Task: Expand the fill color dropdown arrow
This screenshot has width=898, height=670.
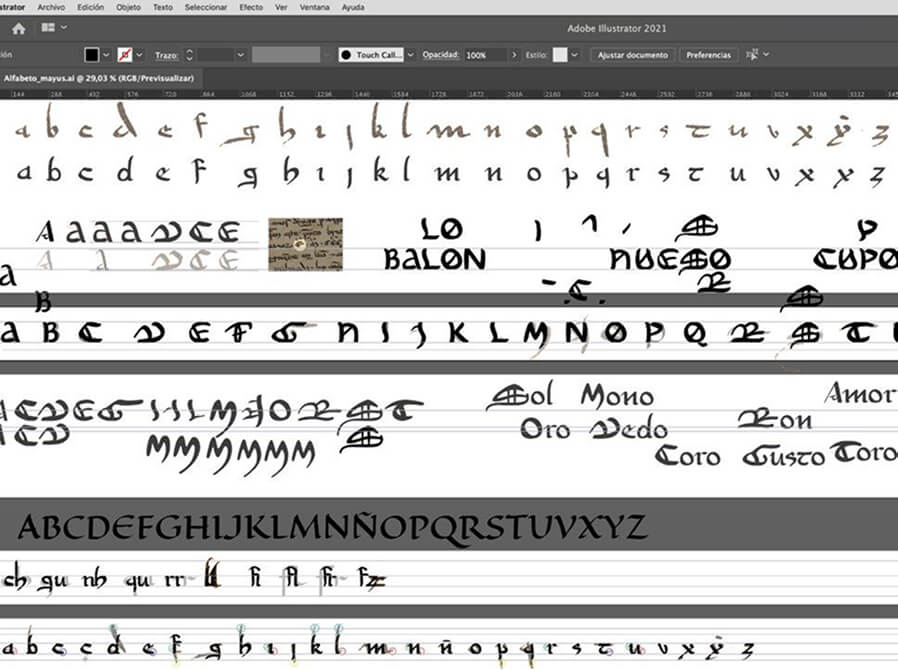Action: pos(107,55)
